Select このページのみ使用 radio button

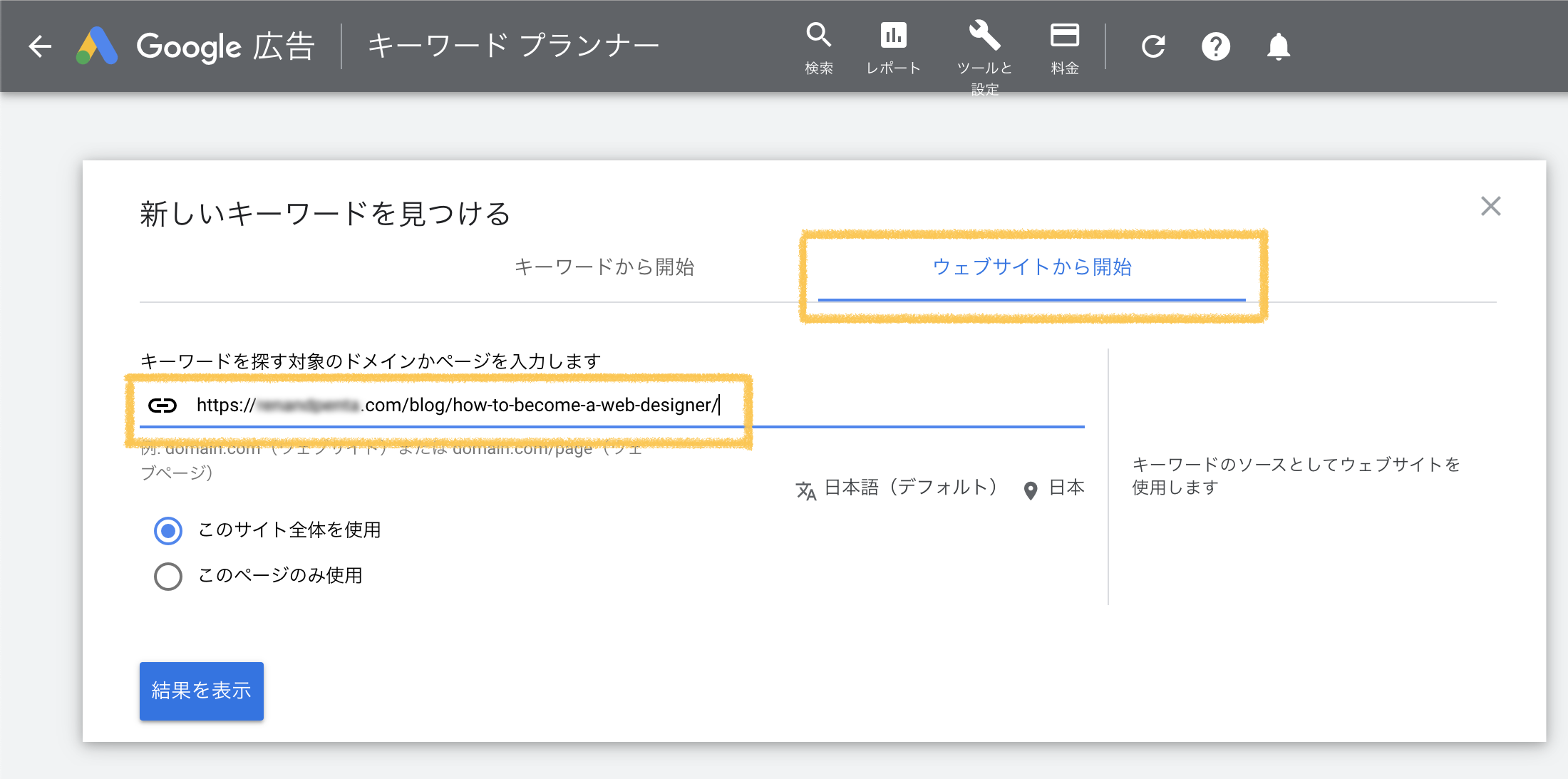(168, 577)
